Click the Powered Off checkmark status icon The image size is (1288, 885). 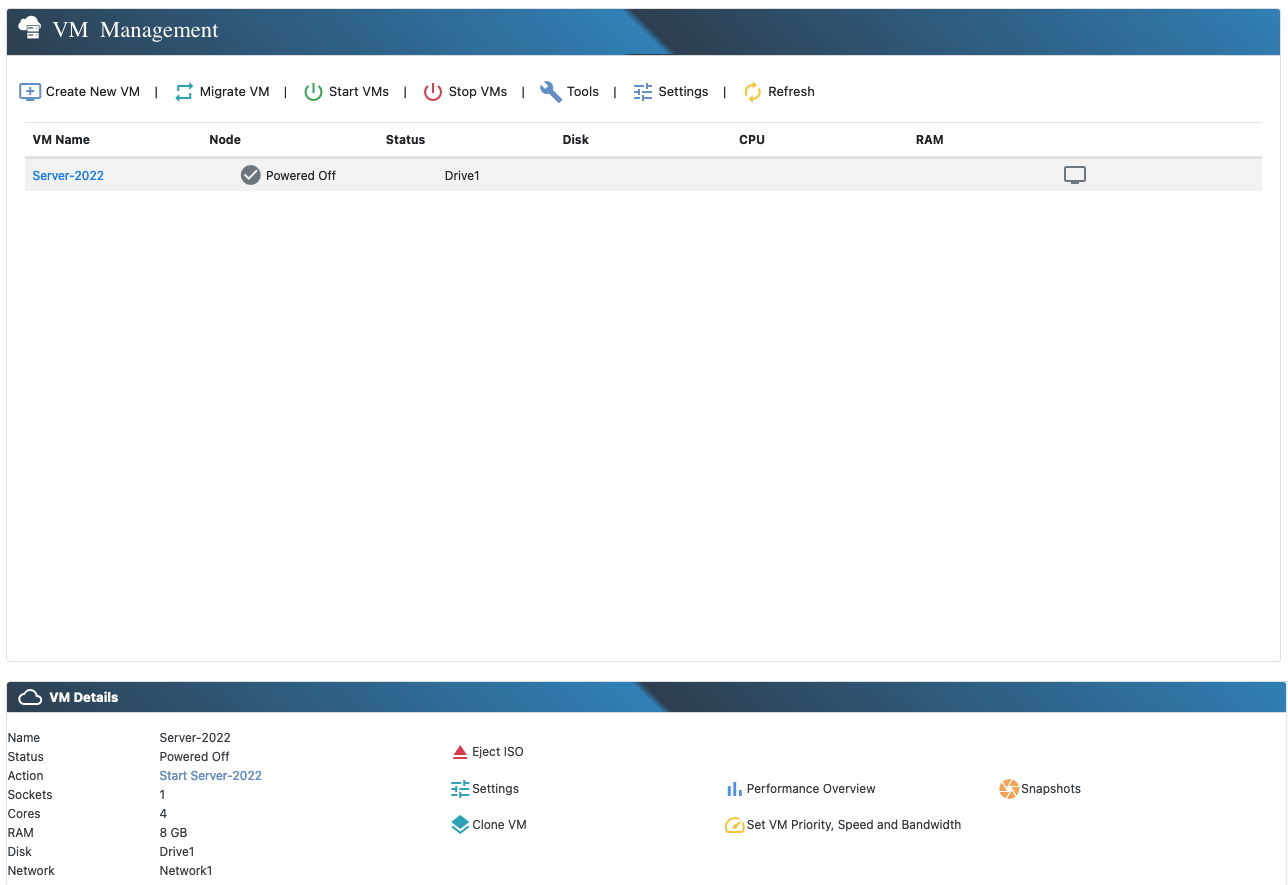pyautogui.click(x=251, y=176)
